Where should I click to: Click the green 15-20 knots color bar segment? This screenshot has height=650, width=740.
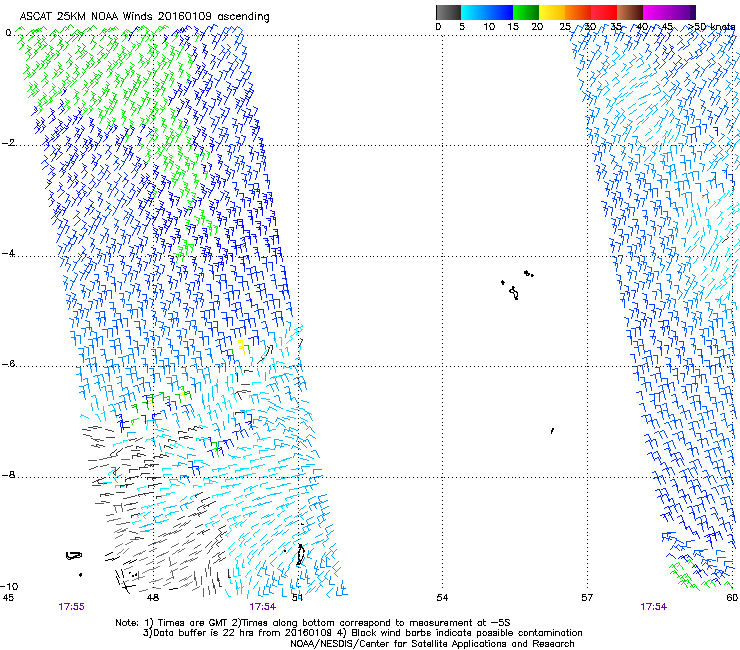click(x=526, y=12)
